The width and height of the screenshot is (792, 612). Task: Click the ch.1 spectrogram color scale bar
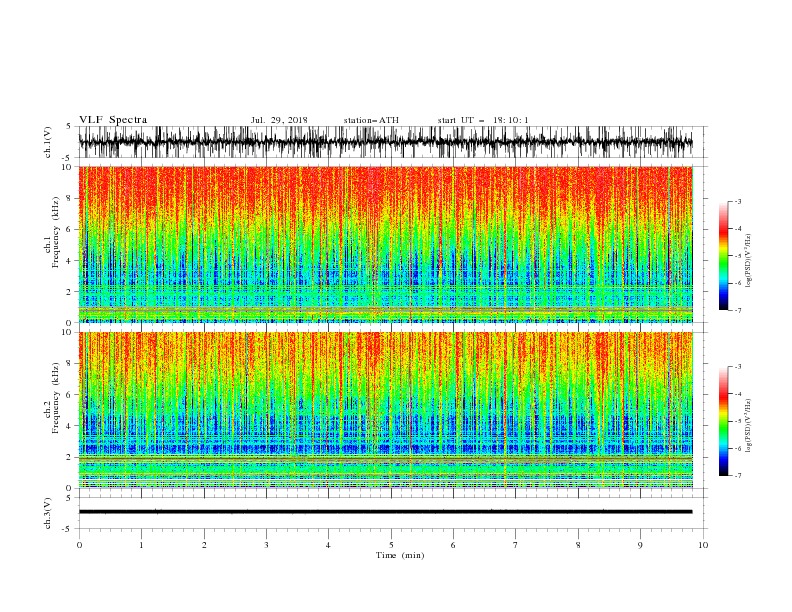pyautogui.click(x=723, y=256)
